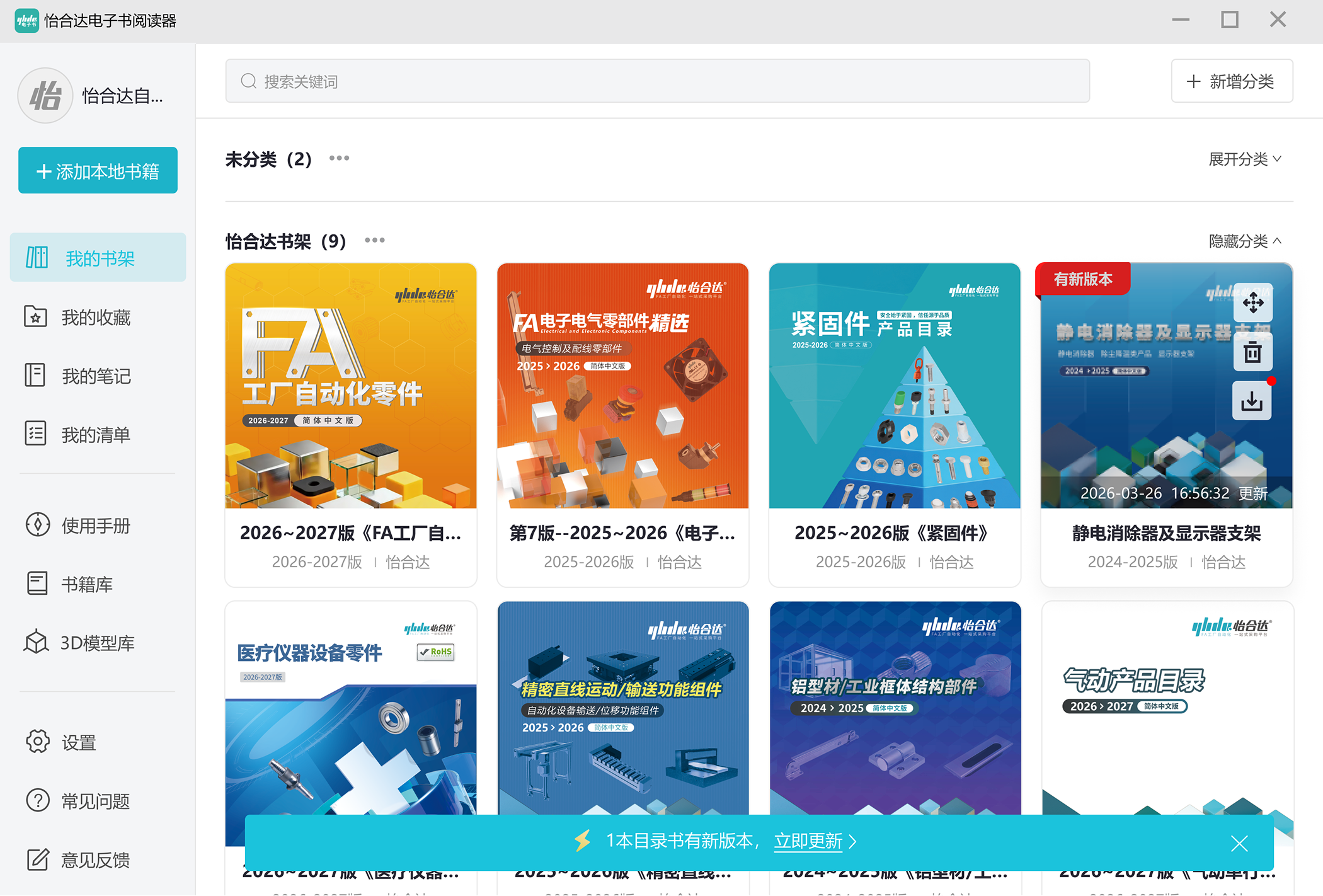Maximize the reader window

[x=1229, y=20]
